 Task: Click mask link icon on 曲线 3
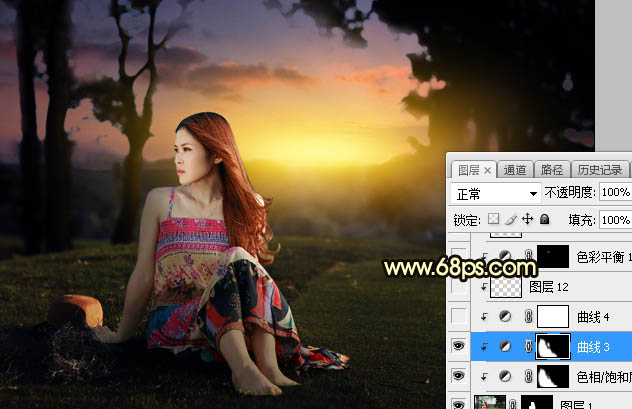point(528,346)
